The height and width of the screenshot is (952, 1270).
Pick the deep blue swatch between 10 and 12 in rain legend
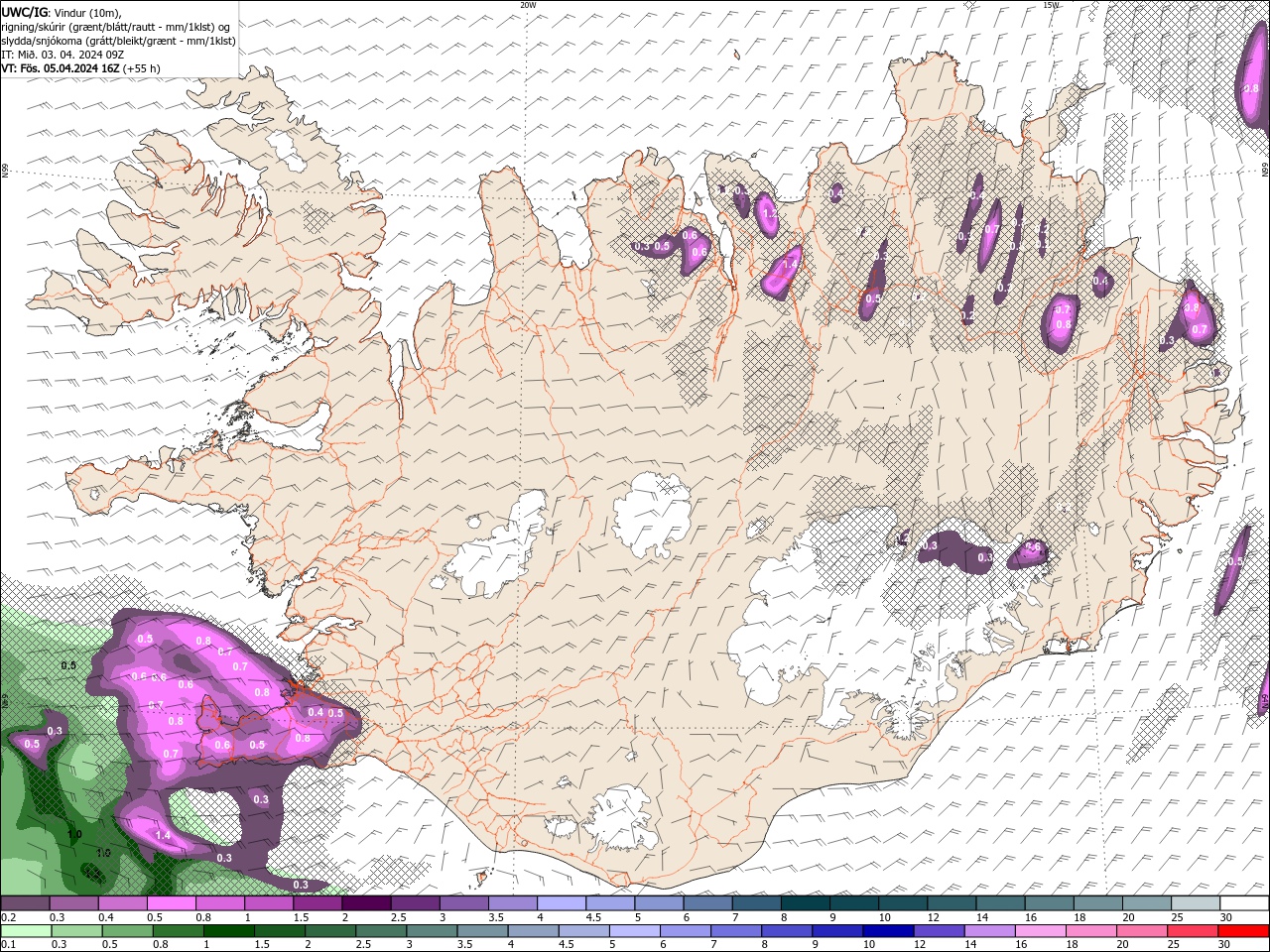886,931
